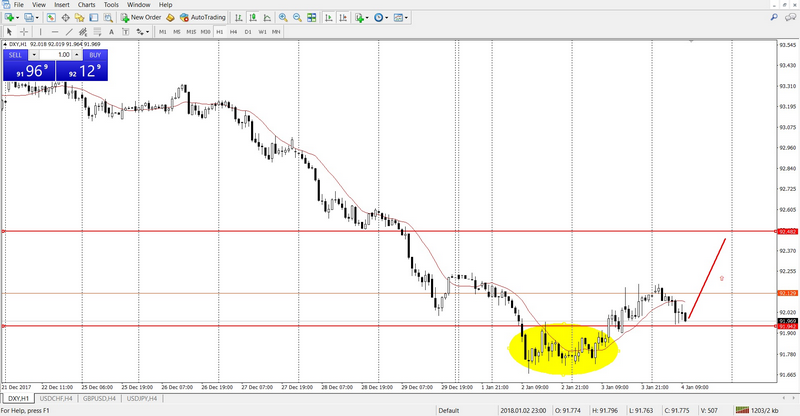Expand the indicators list dropdown
This screenshot has height=416, width=800.
coord(368,18)
